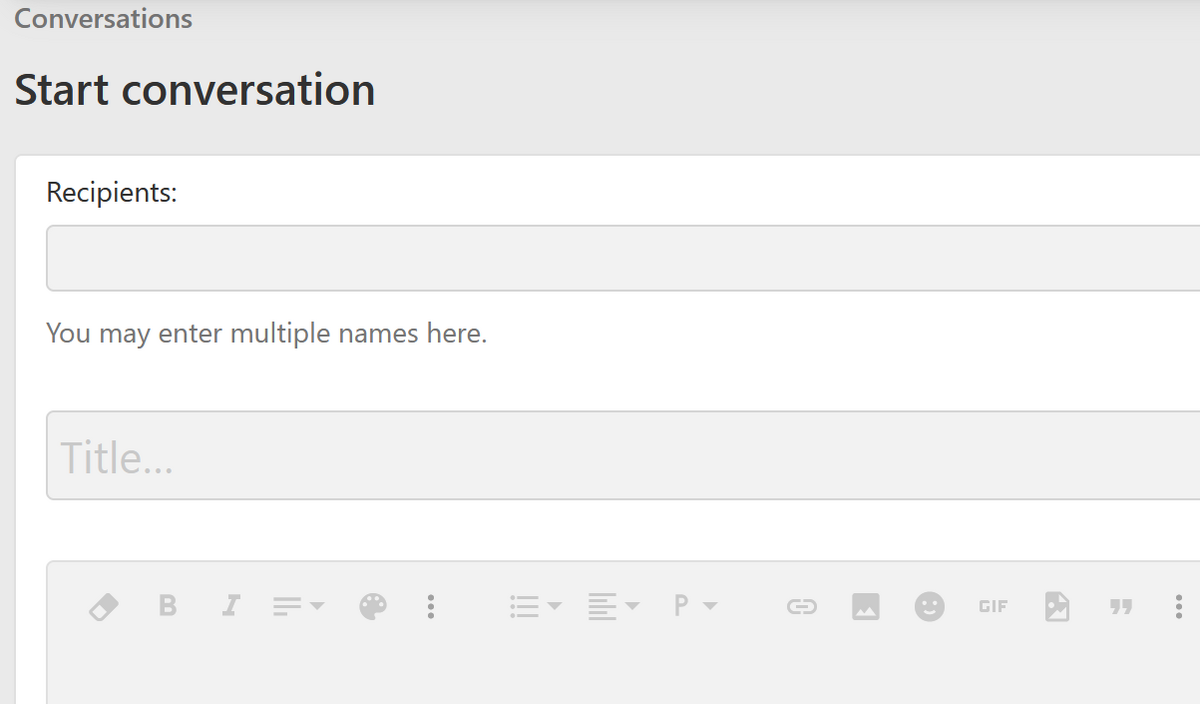Open the image insertion icon
1200x704 pixels.
tap(866, 606)
